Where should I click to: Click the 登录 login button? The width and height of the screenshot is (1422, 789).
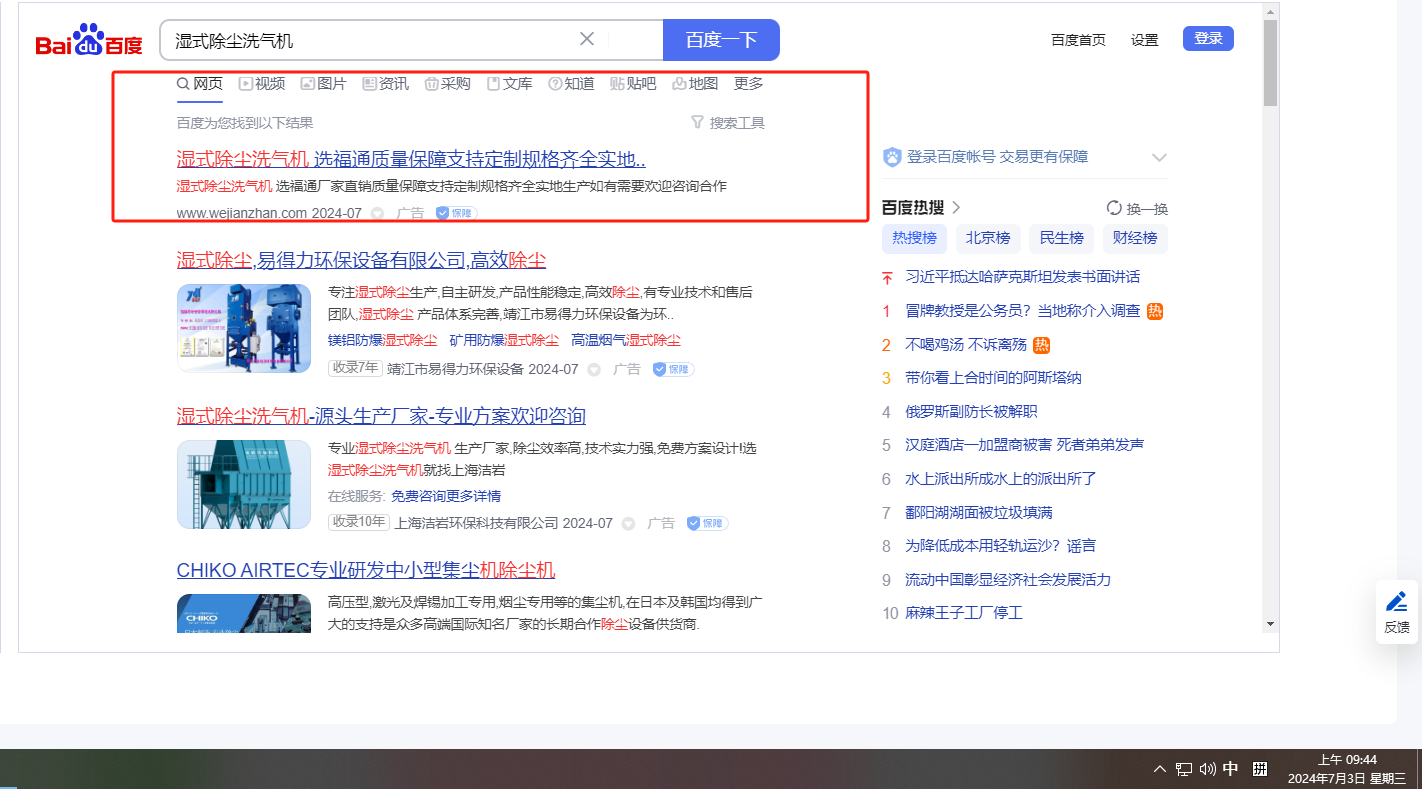(x=1208, y=39)
